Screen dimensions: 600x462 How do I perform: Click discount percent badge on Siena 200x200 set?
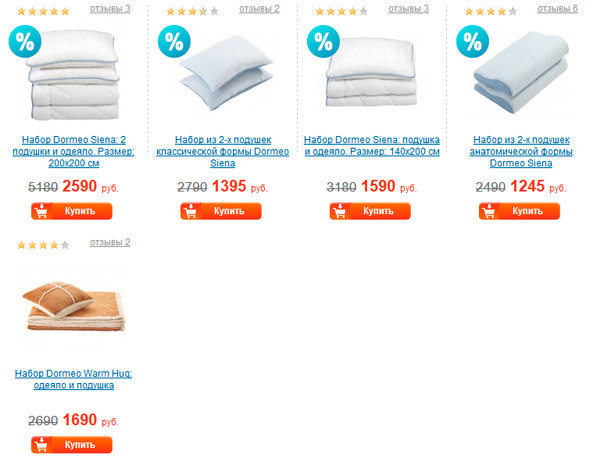point(25,41)
